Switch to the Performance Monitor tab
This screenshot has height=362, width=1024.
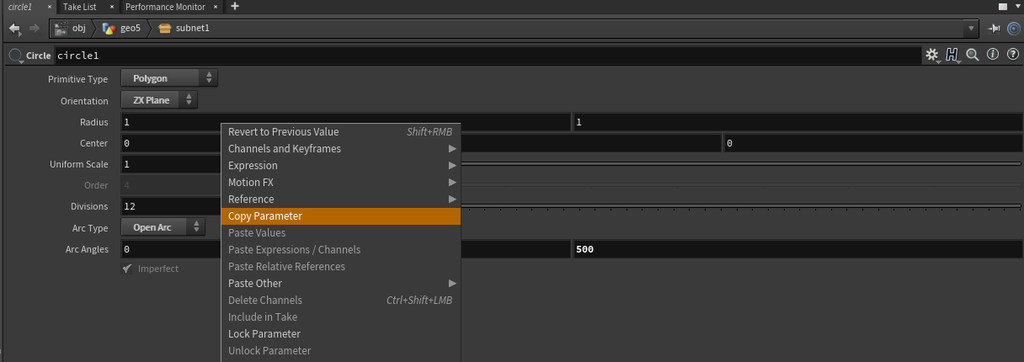coord(165,7)
